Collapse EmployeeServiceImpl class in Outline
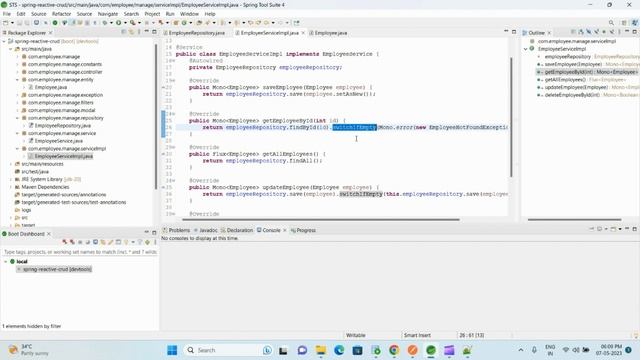 tap(526, 49)
